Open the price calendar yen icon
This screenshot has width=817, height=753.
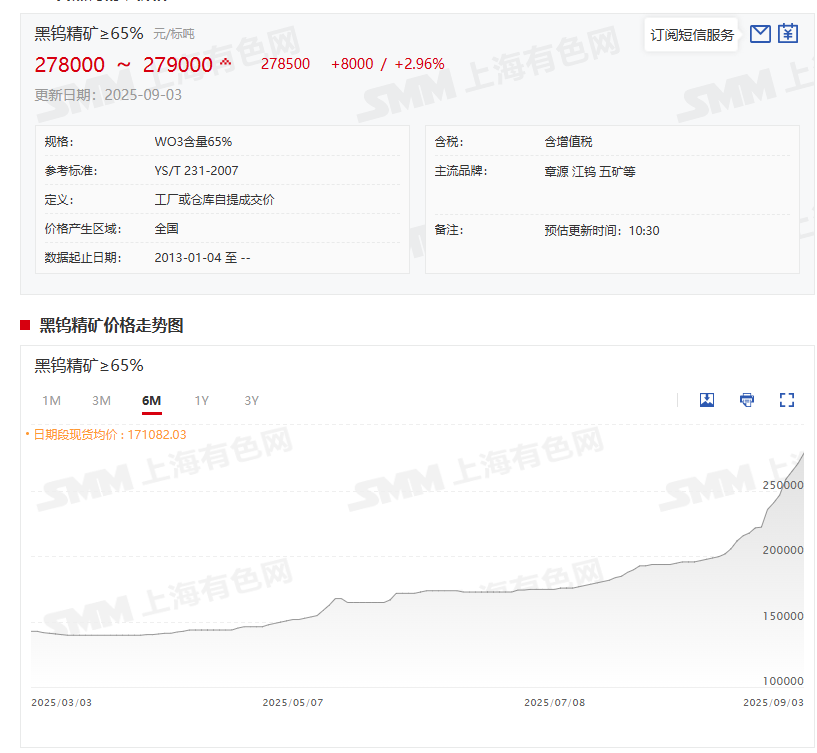[788, 34]
